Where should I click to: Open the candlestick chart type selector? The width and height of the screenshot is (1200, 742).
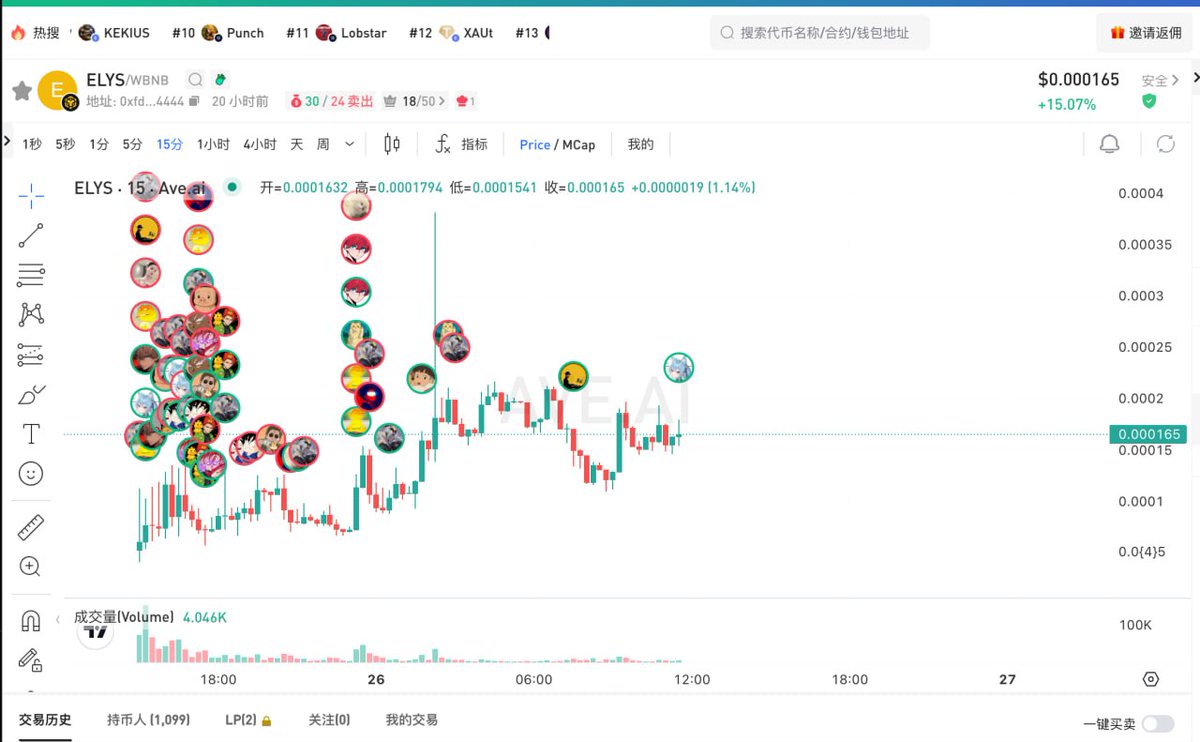tap(392, 144)
